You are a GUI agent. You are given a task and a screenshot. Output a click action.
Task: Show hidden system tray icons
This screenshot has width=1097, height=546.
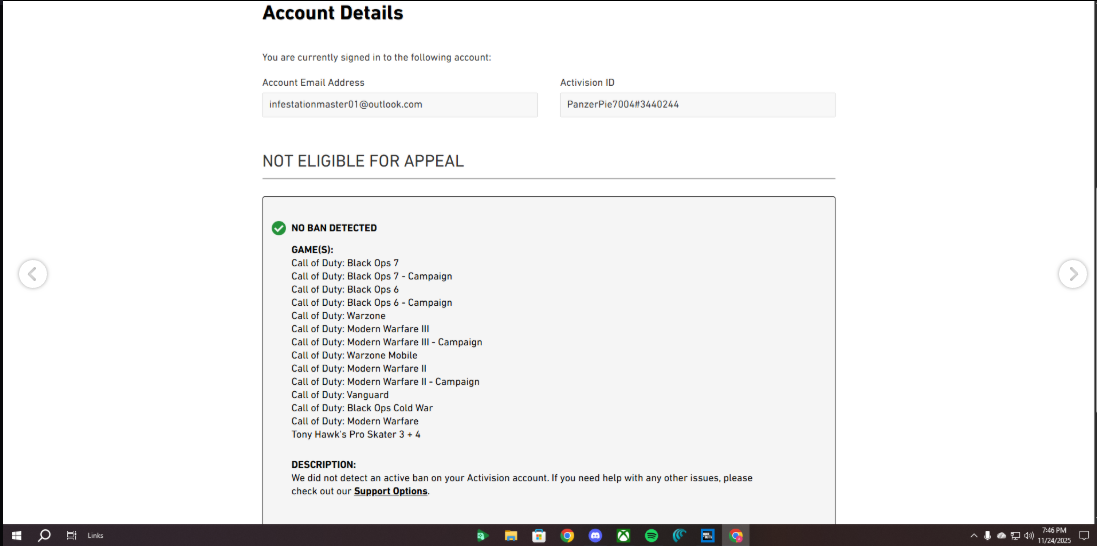click(x=973, y=536)
